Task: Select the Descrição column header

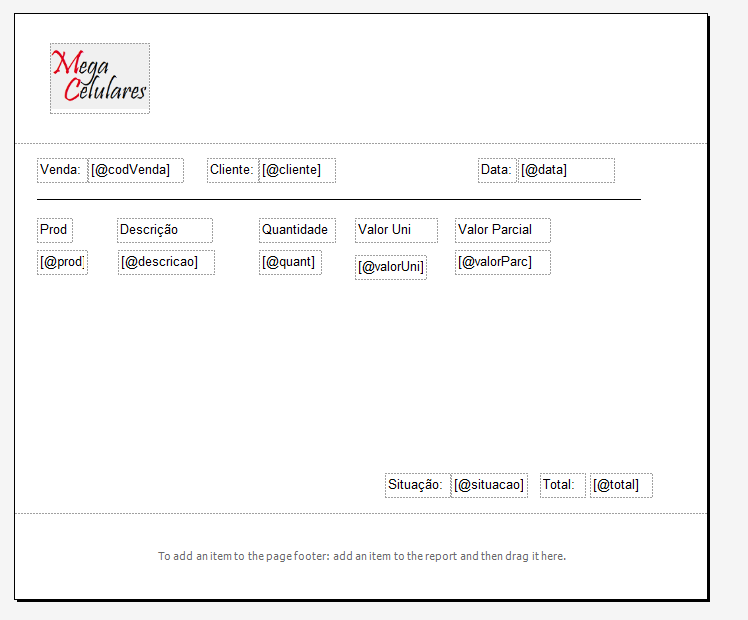Action: [x=165, y=230]
